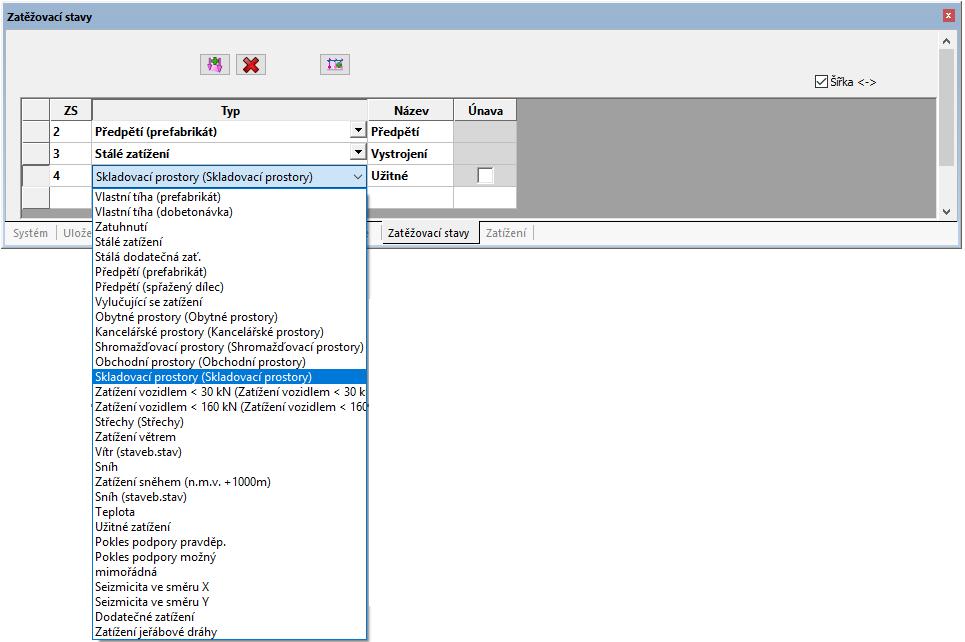Pick Obytné prostory option

[x=230, y=317]
